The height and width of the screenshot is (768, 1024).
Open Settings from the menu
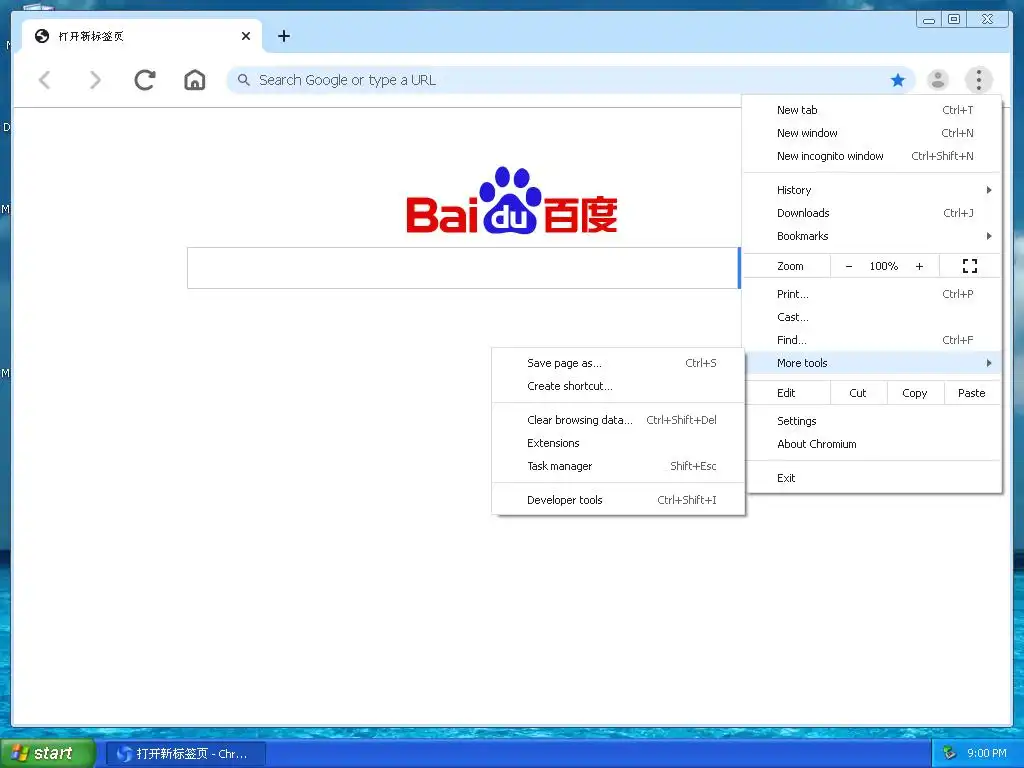coord(872,421)
